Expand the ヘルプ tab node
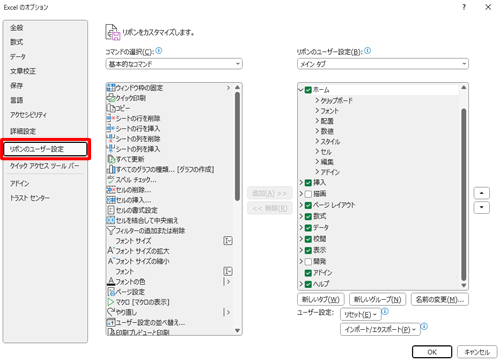The height and width of the screenshot is (362, 500). (301, 284)
